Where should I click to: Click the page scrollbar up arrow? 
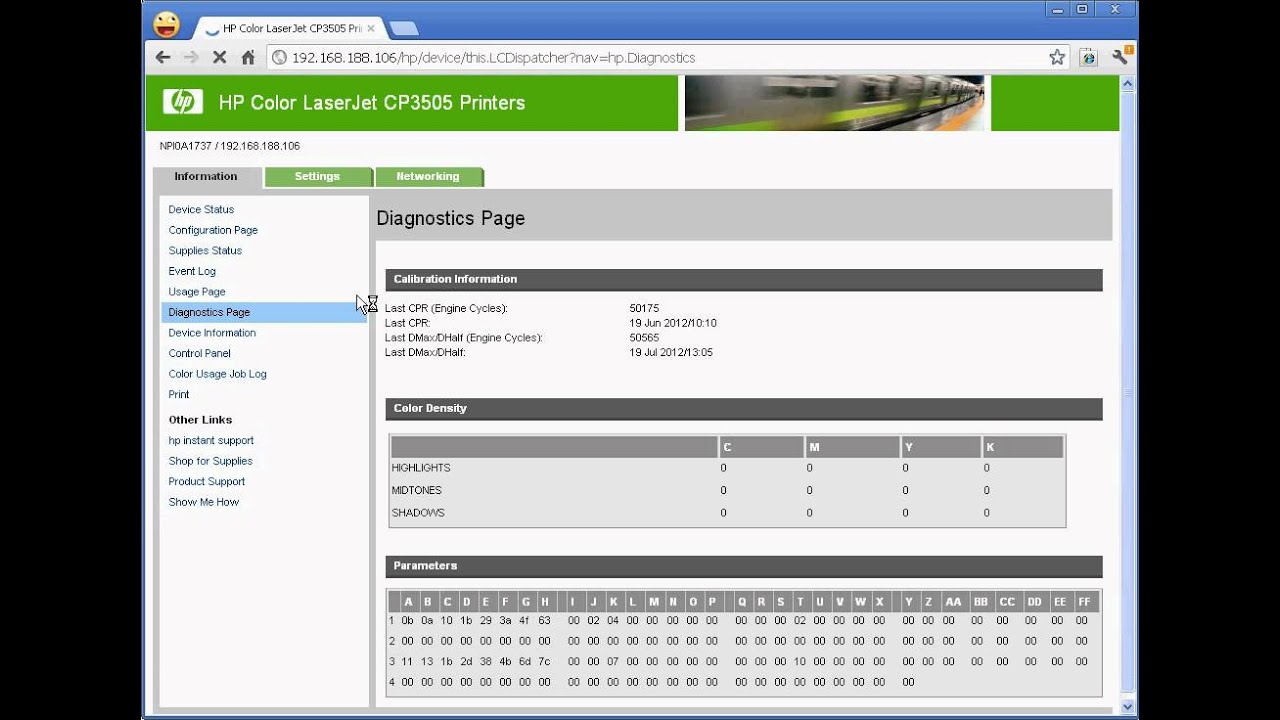[x=1128, y=84]
